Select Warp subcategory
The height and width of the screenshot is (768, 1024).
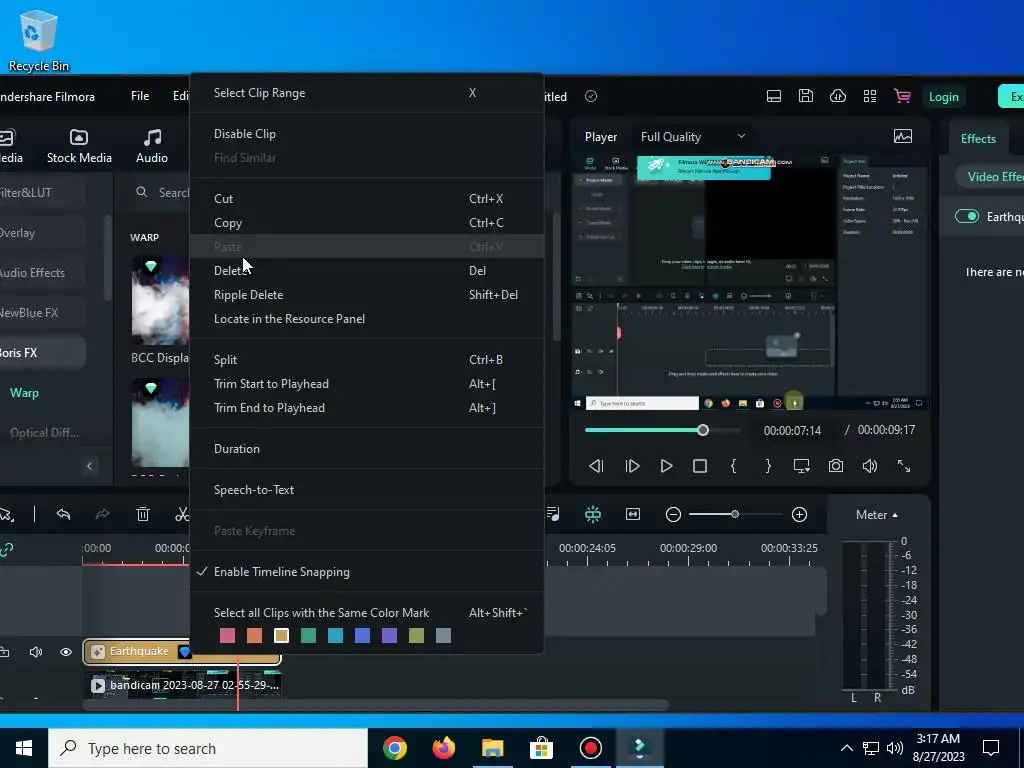click(x=24, y=393)
